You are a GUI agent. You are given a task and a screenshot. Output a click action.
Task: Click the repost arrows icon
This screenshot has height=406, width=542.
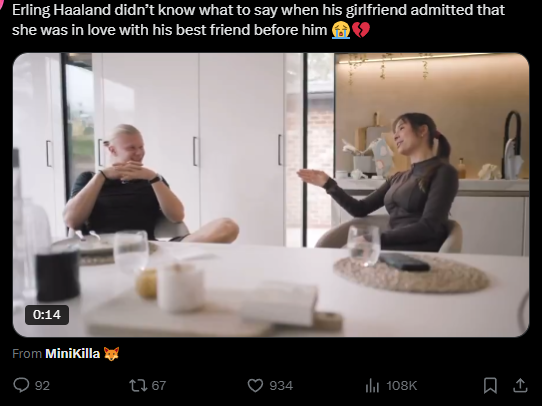pyautogui.click(x=138, y=385)
